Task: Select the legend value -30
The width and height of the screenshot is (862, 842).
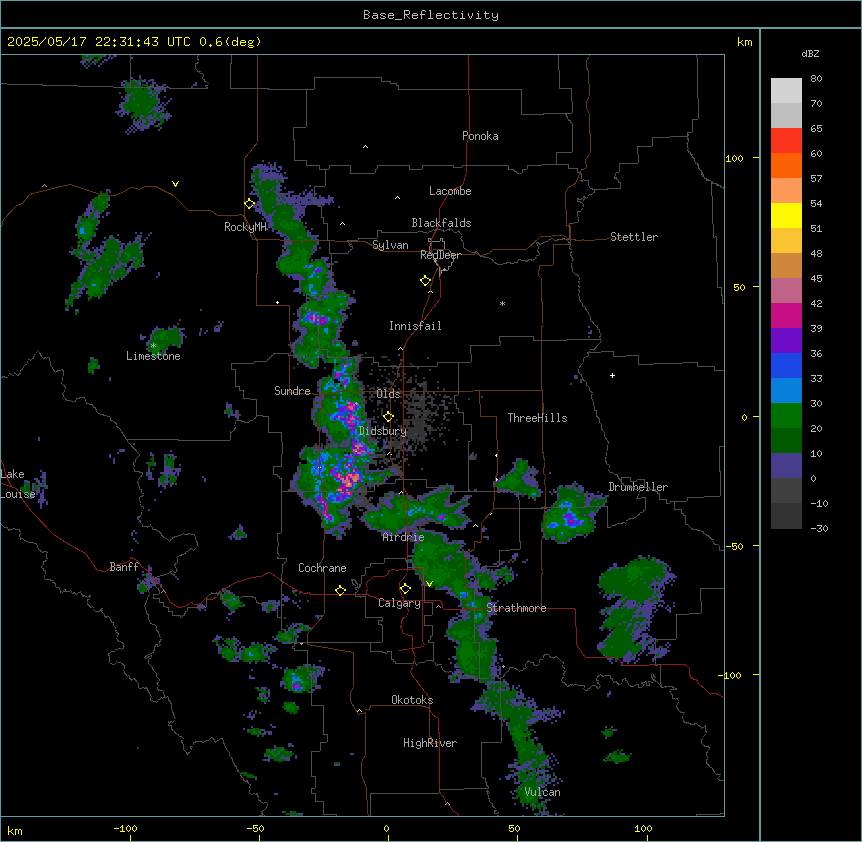Action: pyautogui.click(x=819, y=528)
